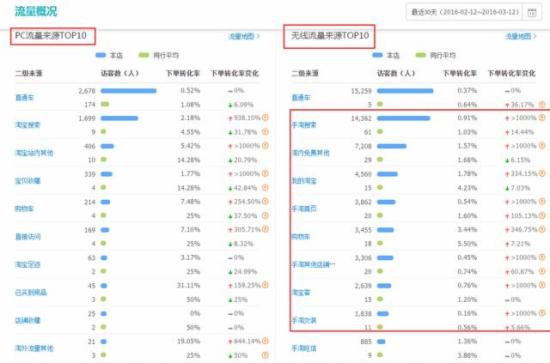Screen dimensions: 550x363
Task: Open 淘内免费其他 source link
Action: click(311, 153)
